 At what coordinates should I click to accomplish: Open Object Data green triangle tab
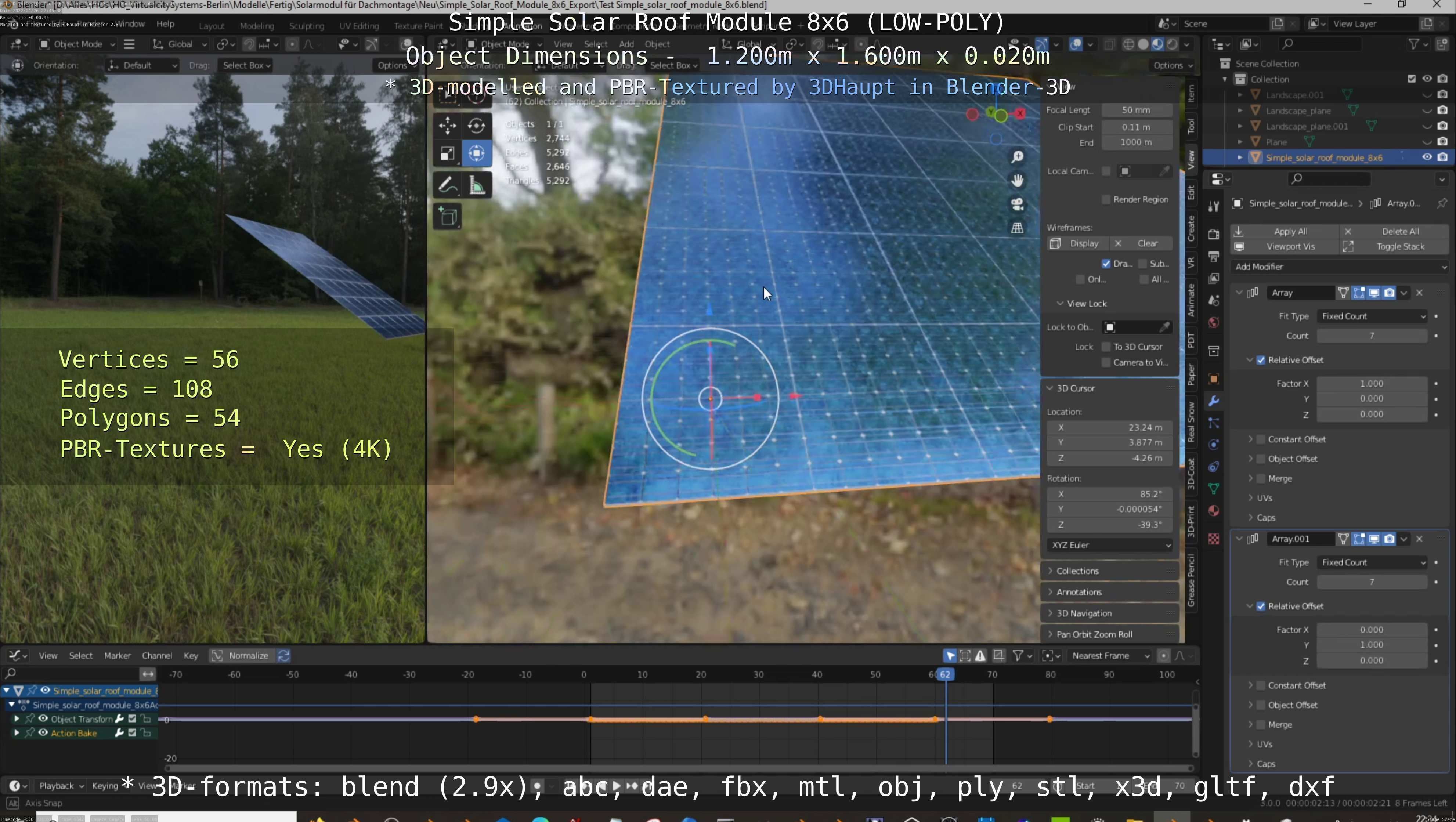tap(1214, 488)
